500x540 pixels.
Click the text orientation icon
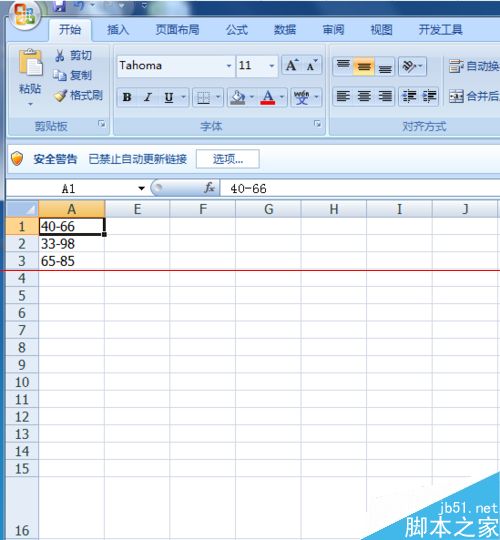[x=409, y=65]
